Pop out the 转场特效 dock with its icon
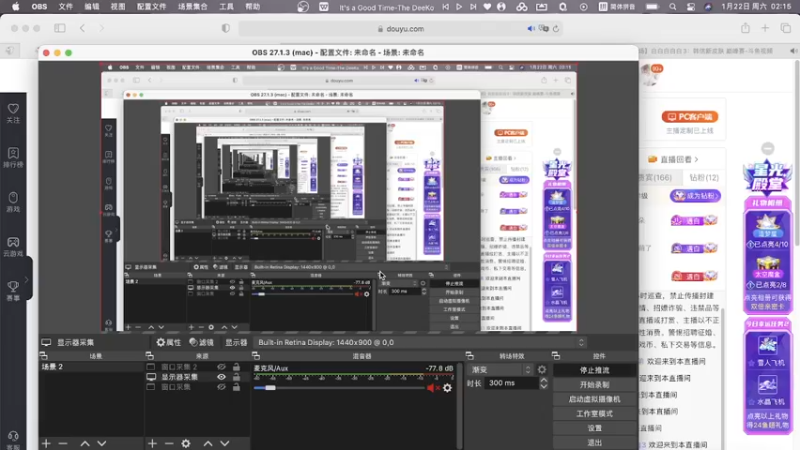Screen dimensions: 800x450 point(469,356)
